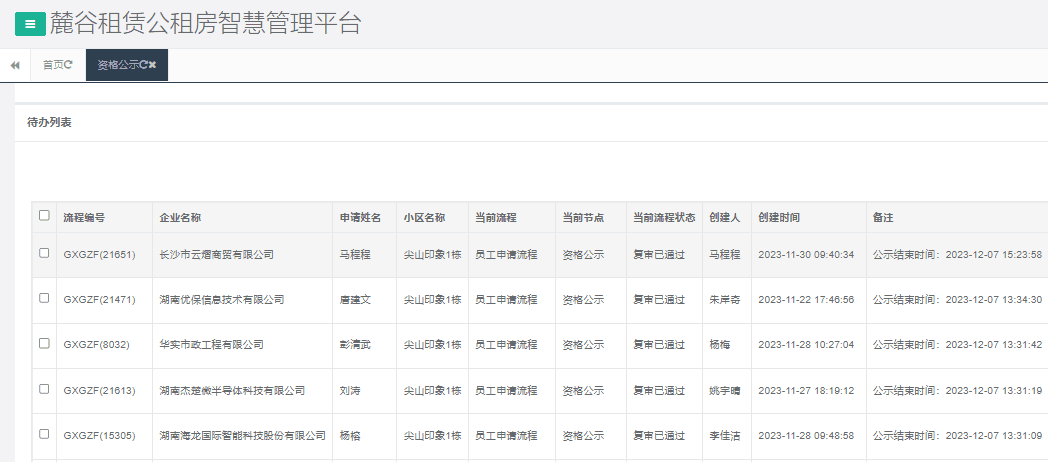
Task: Enable checkbox for GXGZF(21613) row
Action: [44, 388]
